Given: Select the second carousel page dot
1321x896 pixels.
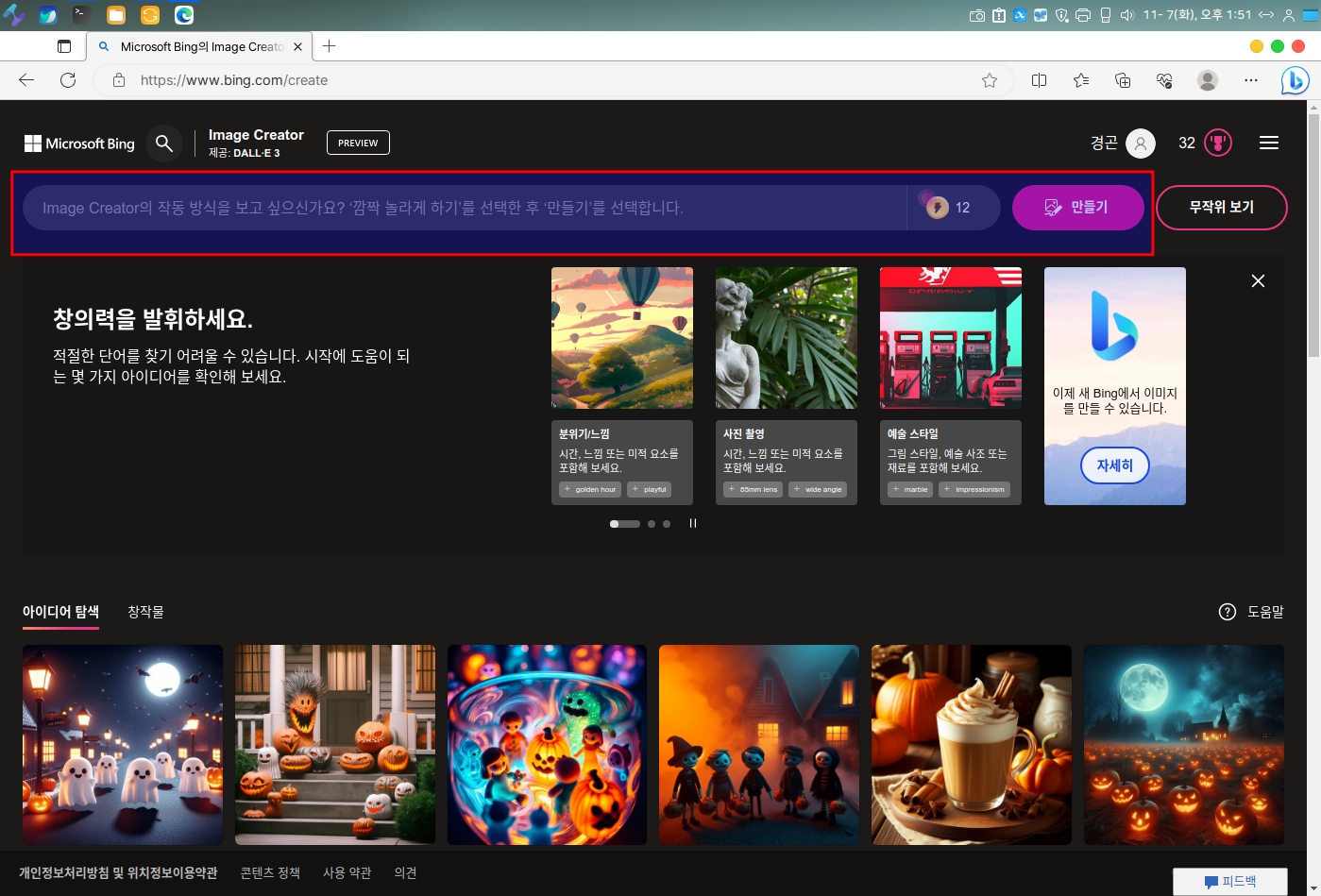Looking at the screenshot, I should [652, 523].
